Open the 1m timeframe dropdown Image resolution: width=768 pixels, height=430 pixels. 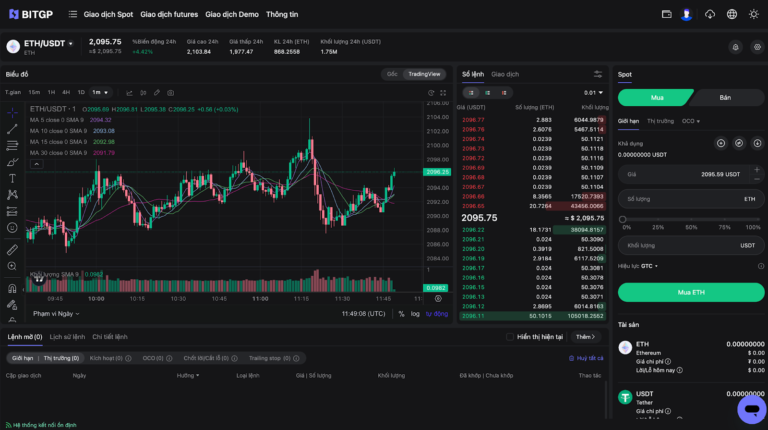[x=100, y=93]
